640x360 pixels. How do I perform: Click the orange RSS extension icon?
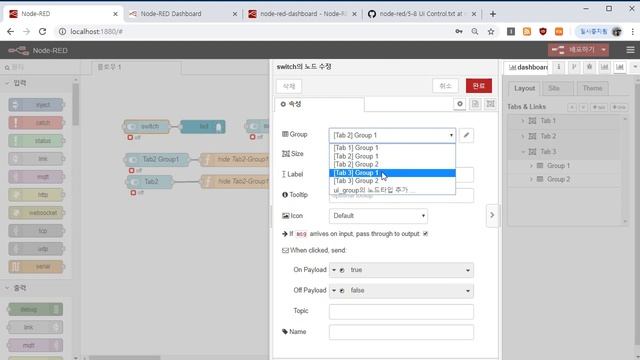click(x=527, y=31)
